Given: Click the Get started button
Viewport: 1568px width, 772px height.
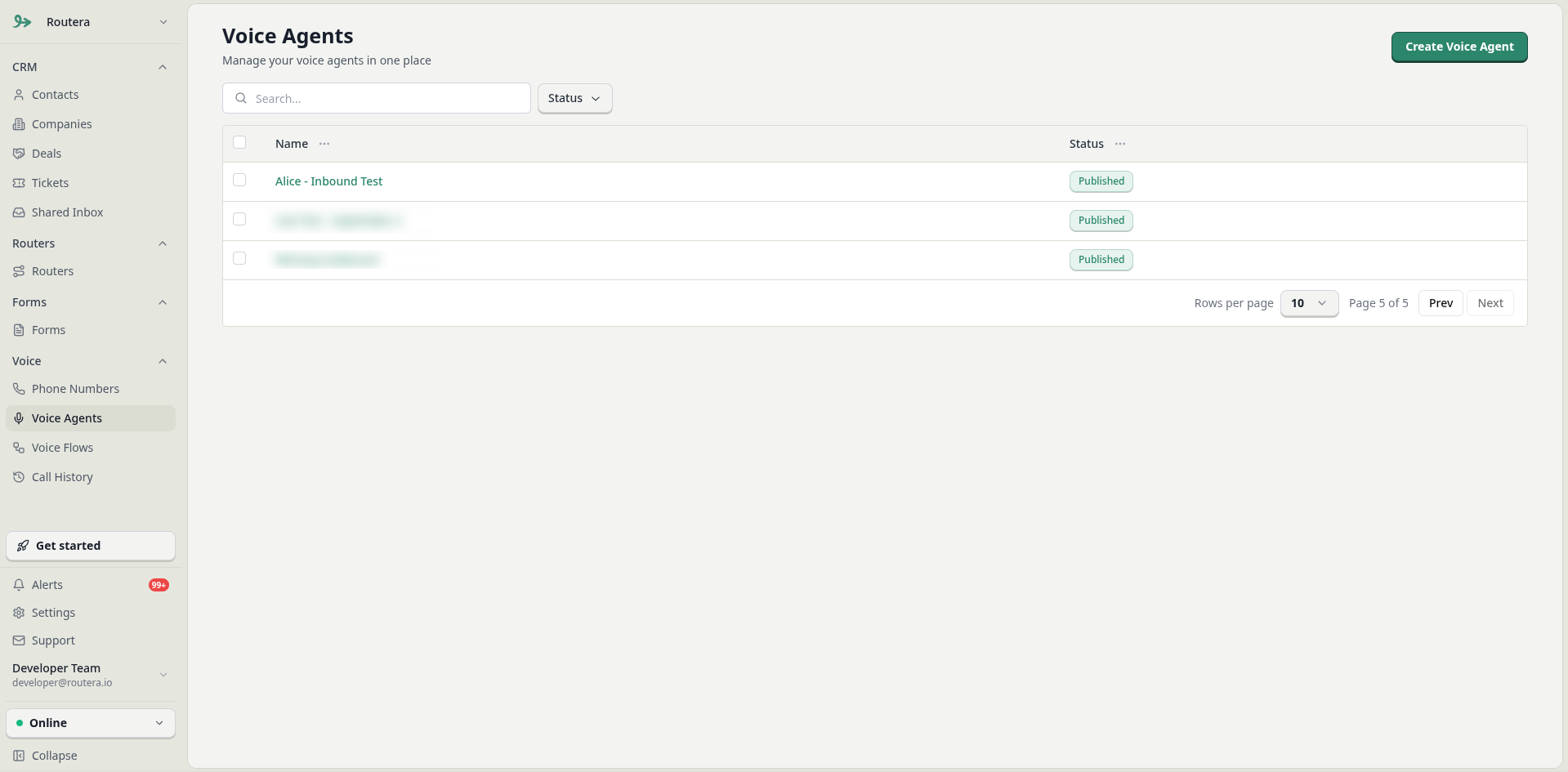Looking at the screenshot, I should 91,546.
